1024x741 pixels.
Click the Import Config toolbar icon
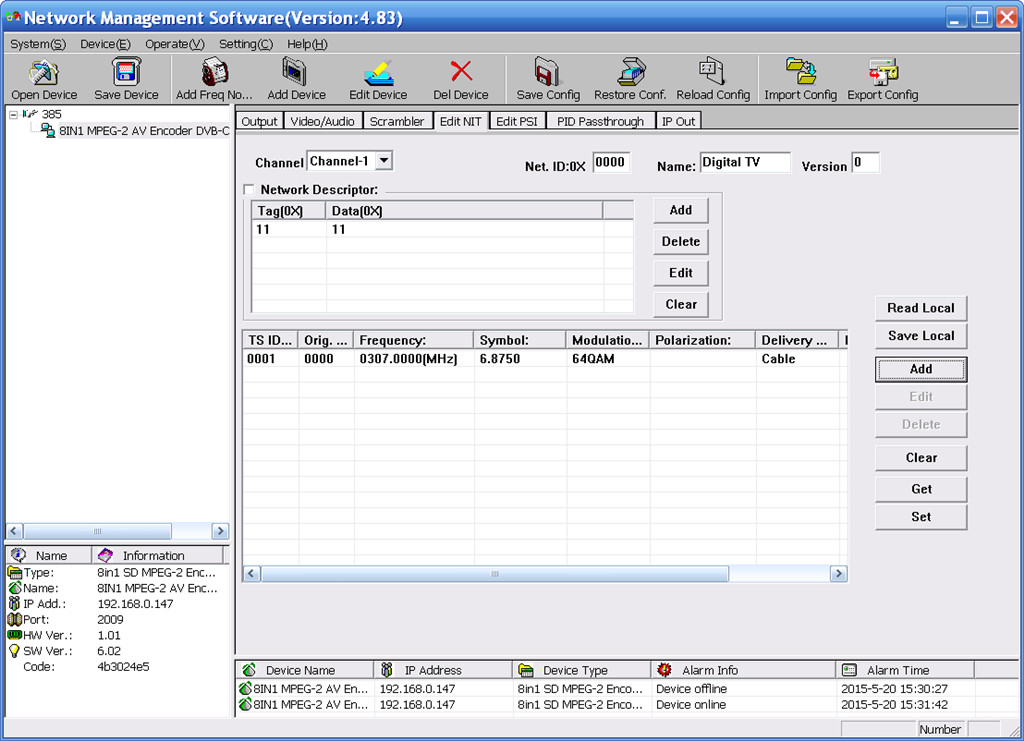click(x=801, y=72)
